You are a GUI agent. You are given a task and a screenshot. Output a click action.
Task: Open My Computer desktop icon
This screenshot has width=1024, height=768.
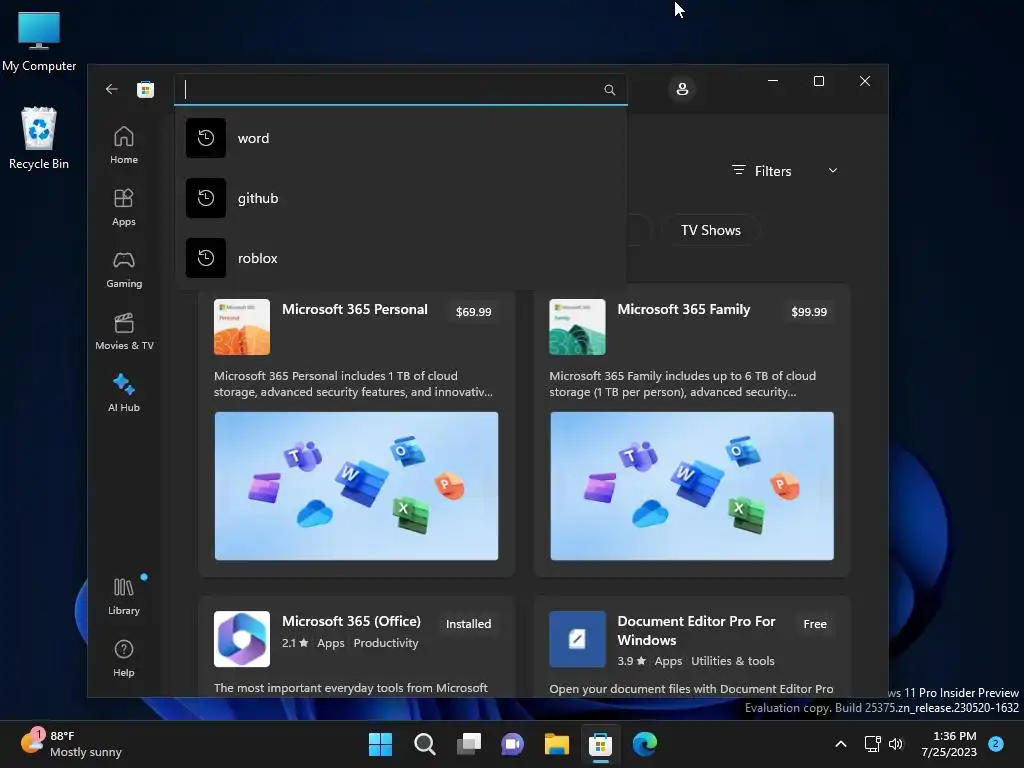click(39, 42)
